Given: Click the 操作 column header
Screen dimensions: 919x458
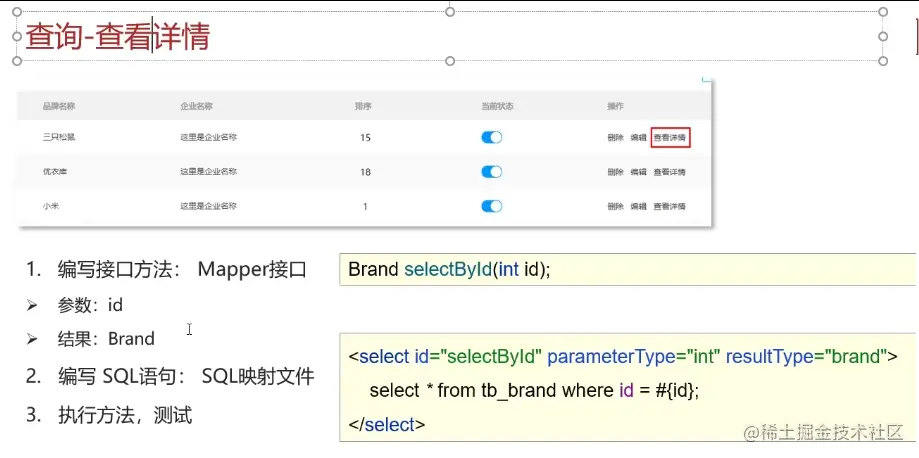Looking at the screenshot, I should tap(615, 106).
